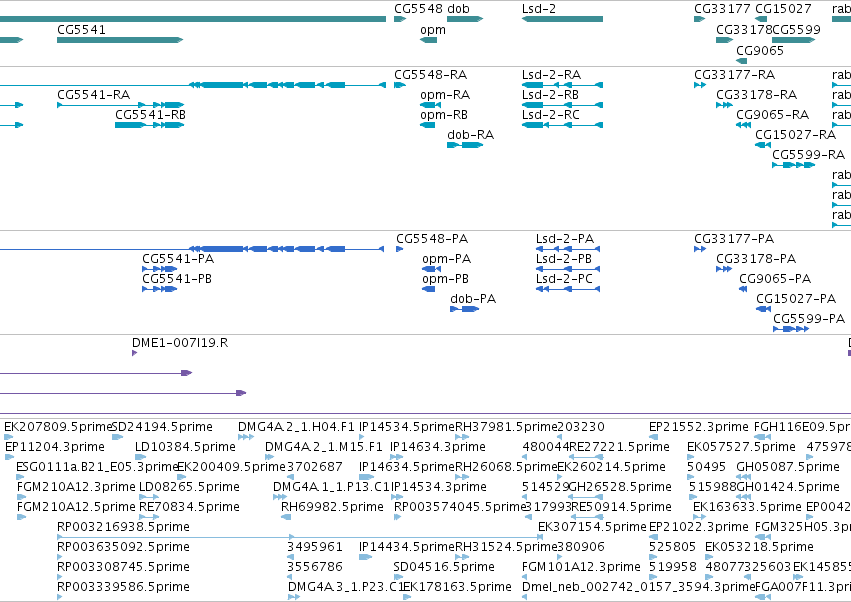The width and height of the screenshot is (851, 602).
Task: Select the CG5541-RB transcript
Action: 150,125
